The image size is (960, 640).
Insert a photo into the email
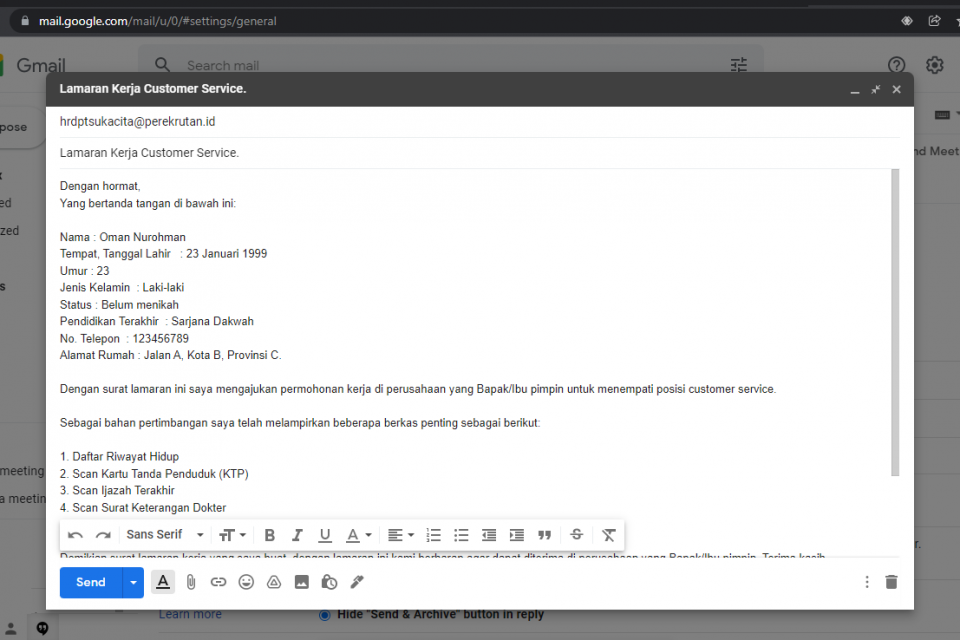coord(301,582)
